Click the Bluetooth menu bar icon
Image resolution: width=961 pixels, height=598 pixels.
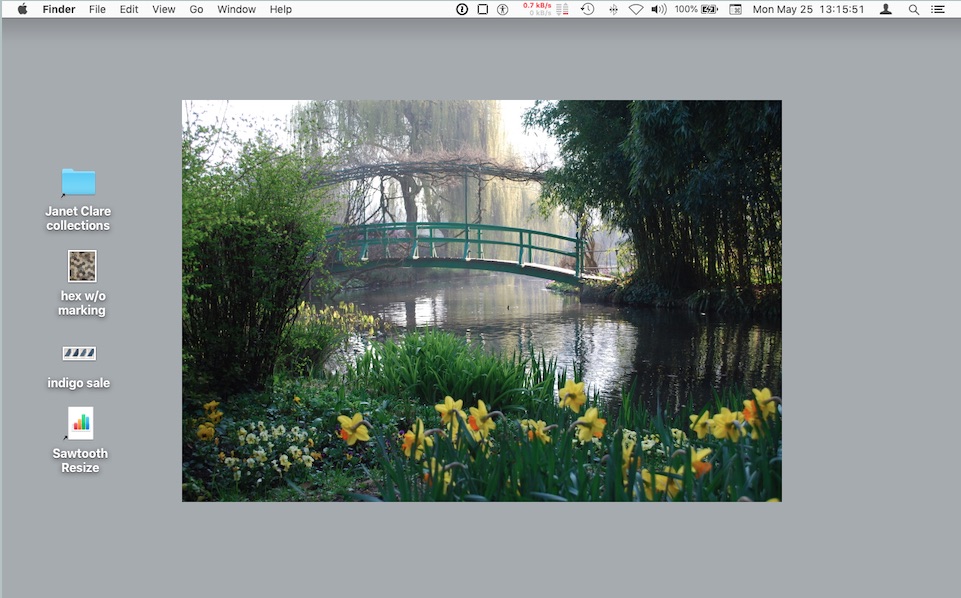click(613, 9)
